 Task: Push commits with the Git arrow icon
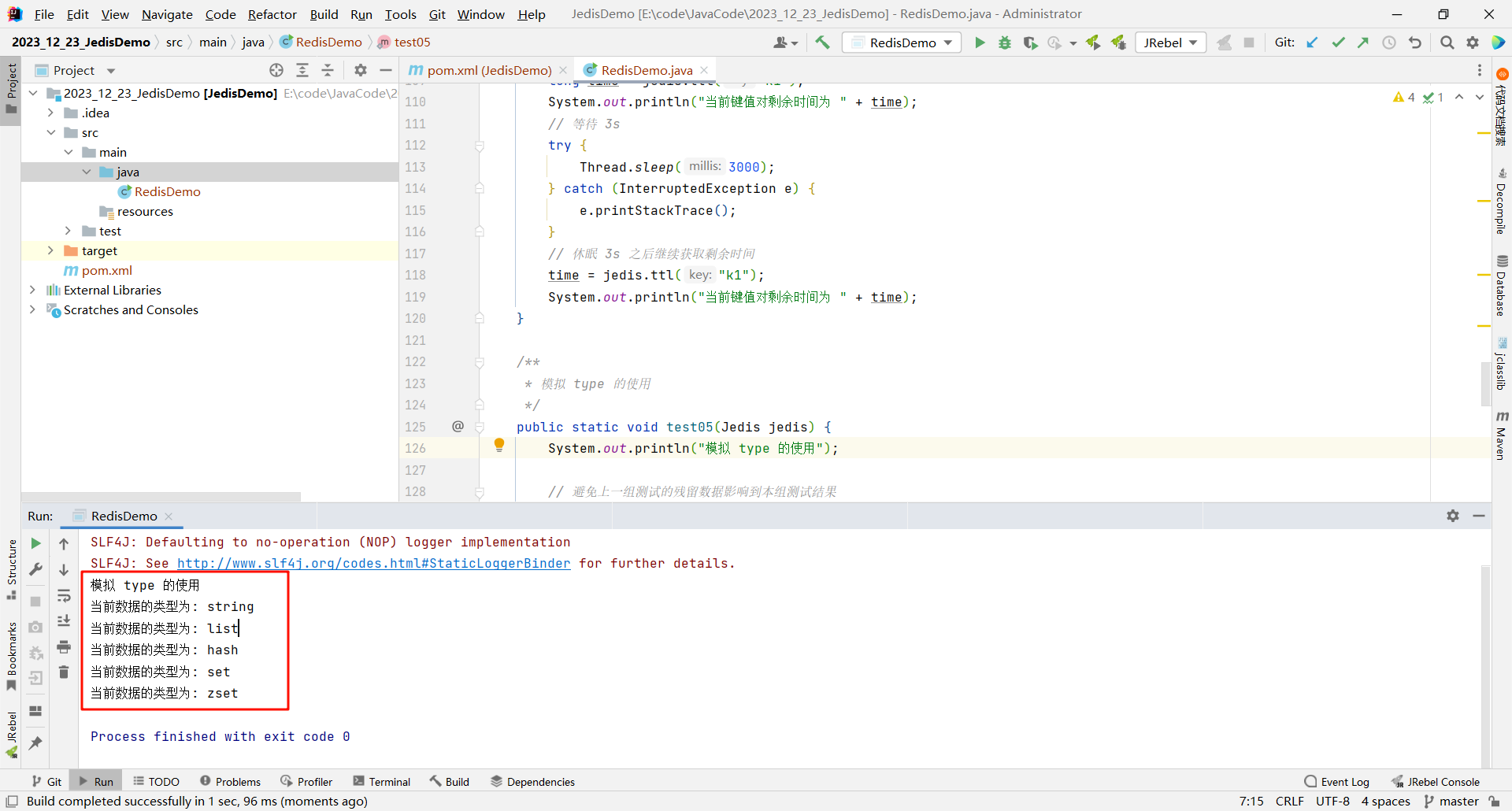(1363, 43)
